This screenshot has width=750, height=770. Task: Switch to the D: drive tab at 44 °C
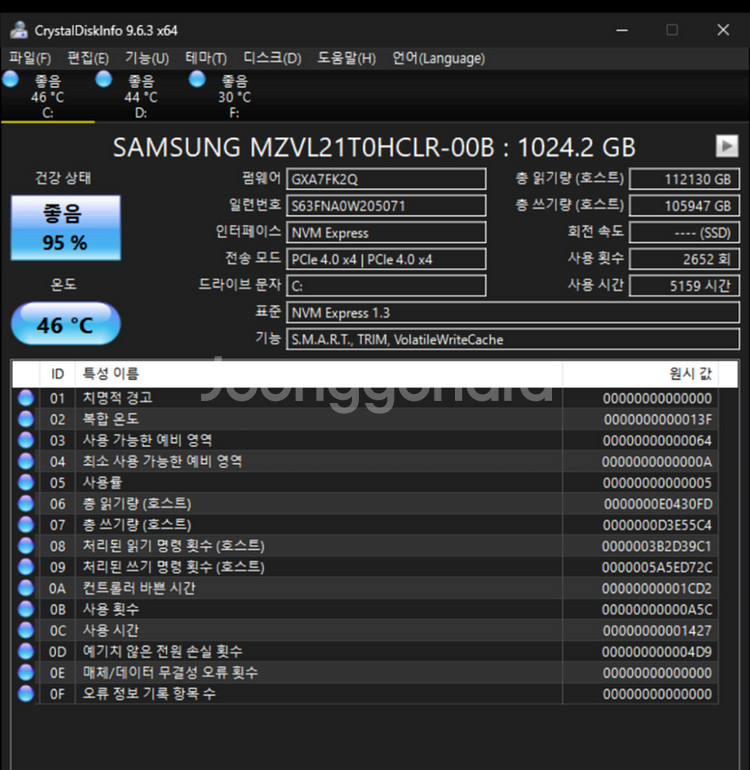pyautogui.click(x=141, y=96)
